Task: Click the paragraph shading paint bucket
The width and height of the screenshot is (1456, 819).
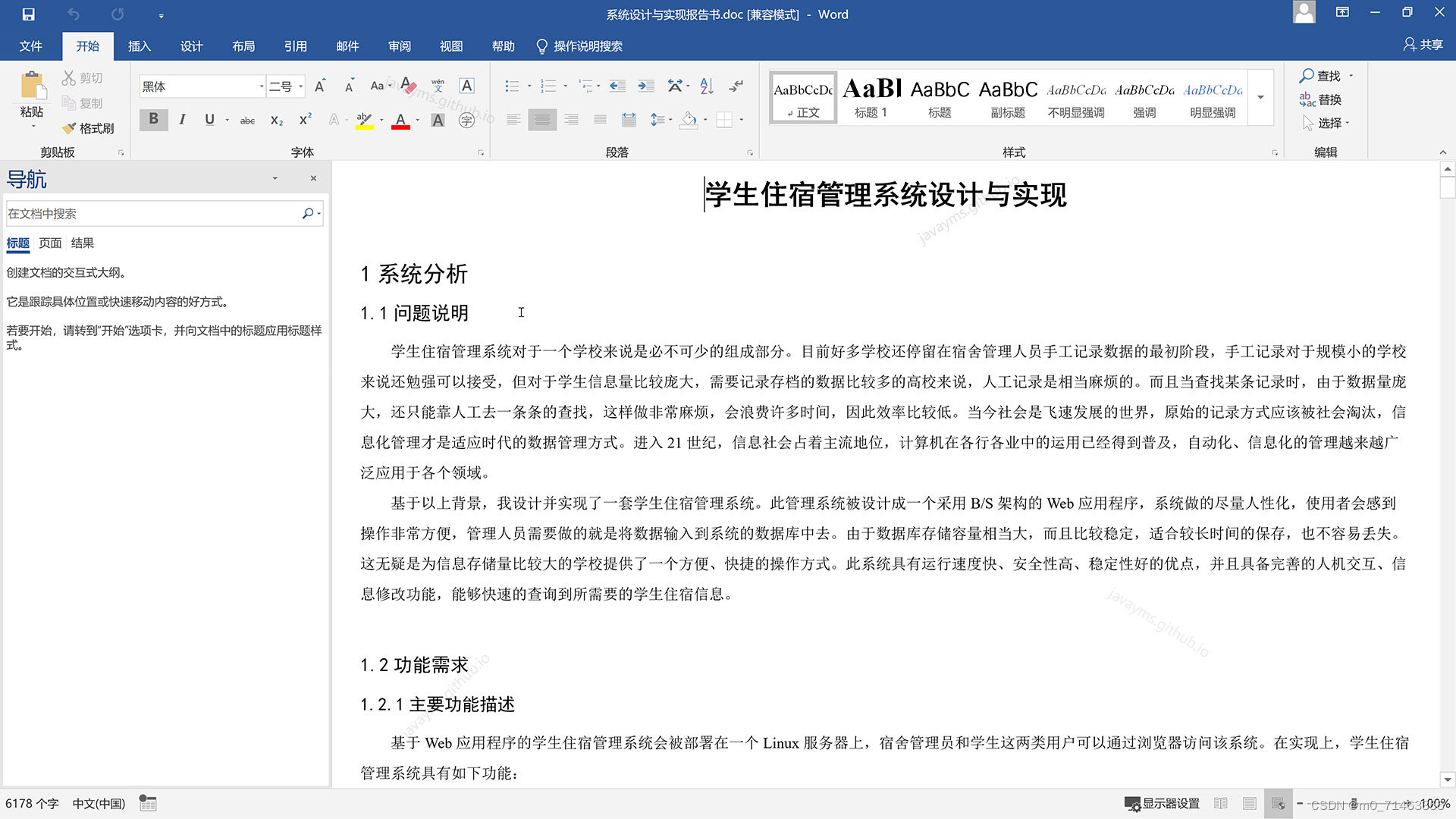Action: 688,120
